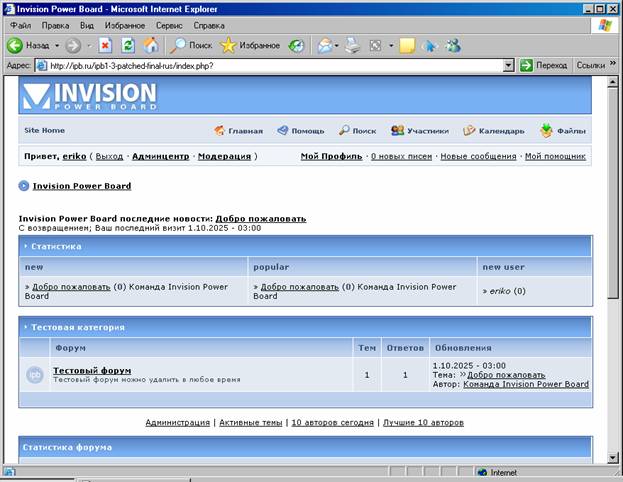Click the Переход (Go) button
Image resolution: width=623 pixels, height=482 pixels.
543,65
